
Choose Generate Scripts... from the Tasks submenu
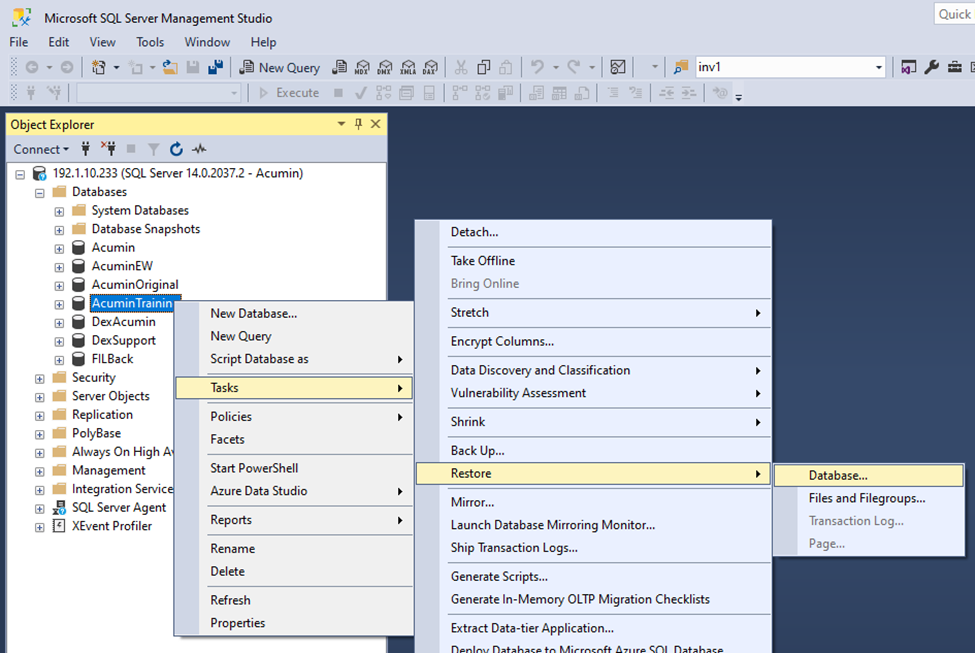pyautogui.click(x=593, y=577)
